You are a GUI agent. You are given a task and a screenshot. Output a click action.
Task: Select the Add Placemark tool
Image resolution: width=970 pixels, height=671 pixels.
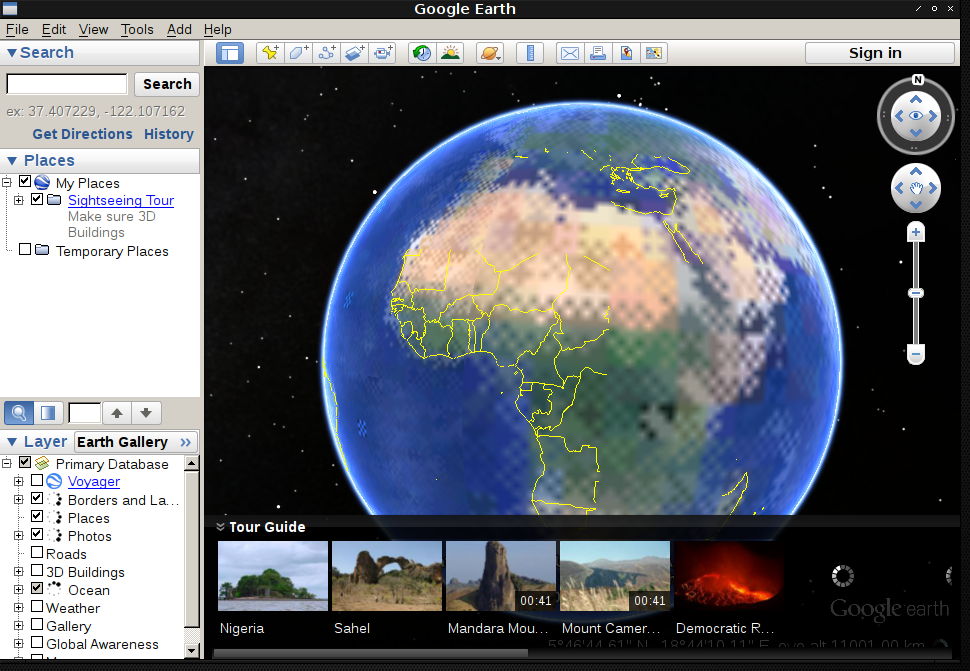click(270, 52)
